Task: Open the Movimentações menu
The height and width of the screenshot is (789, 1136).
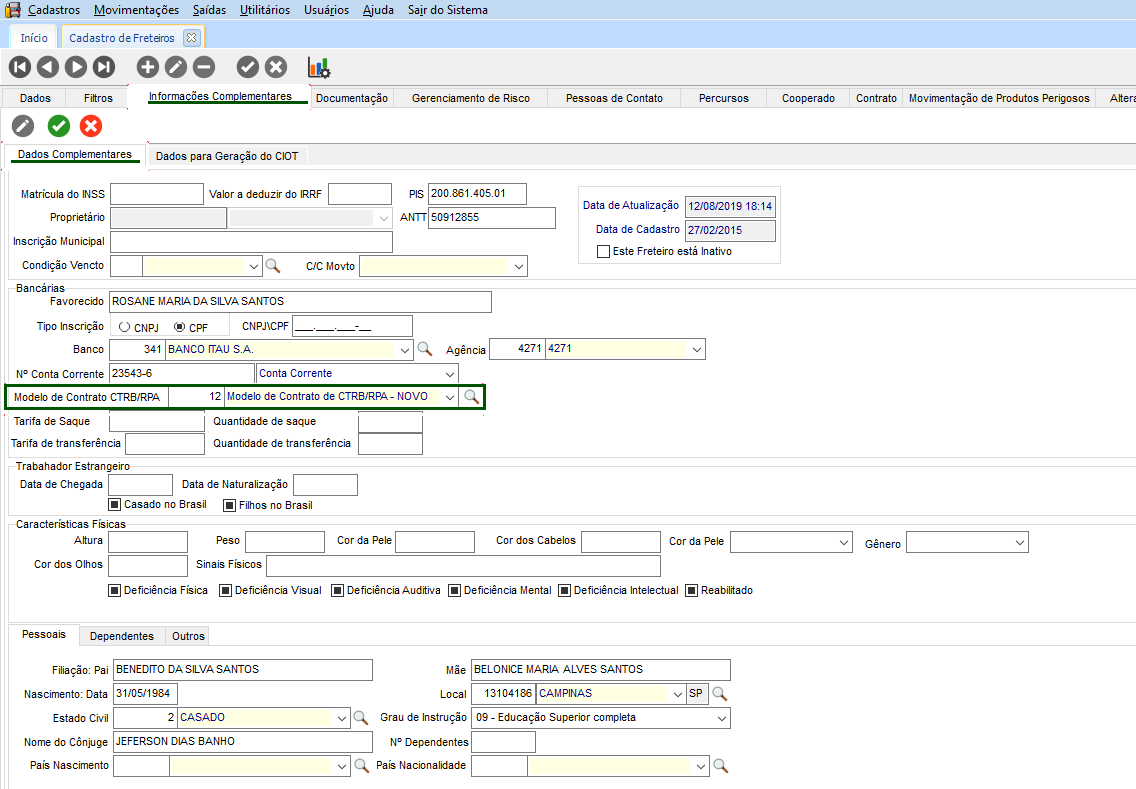Action: (x=136, y=10)
